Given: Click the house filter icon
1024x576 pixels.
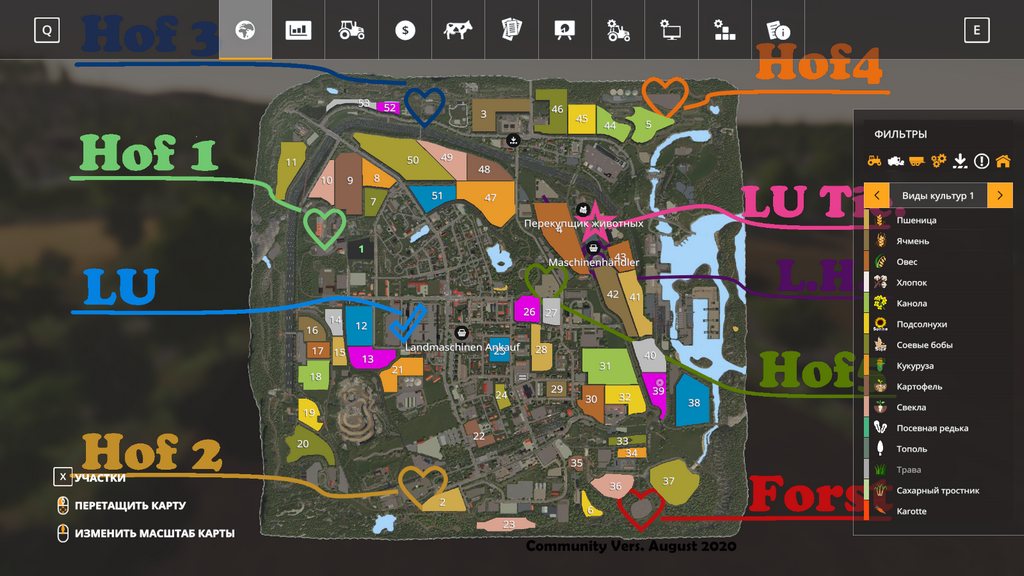Looking at the screenshot, I should 1002,161.
